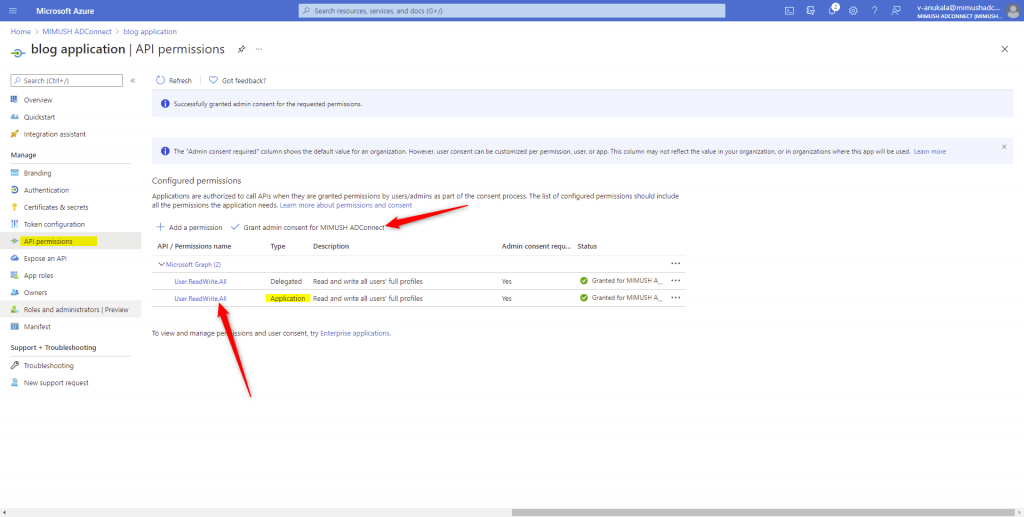1024x517 pixels.
Task: Click the Description column header
Action: pyautogui.click(x=331, y=246)
